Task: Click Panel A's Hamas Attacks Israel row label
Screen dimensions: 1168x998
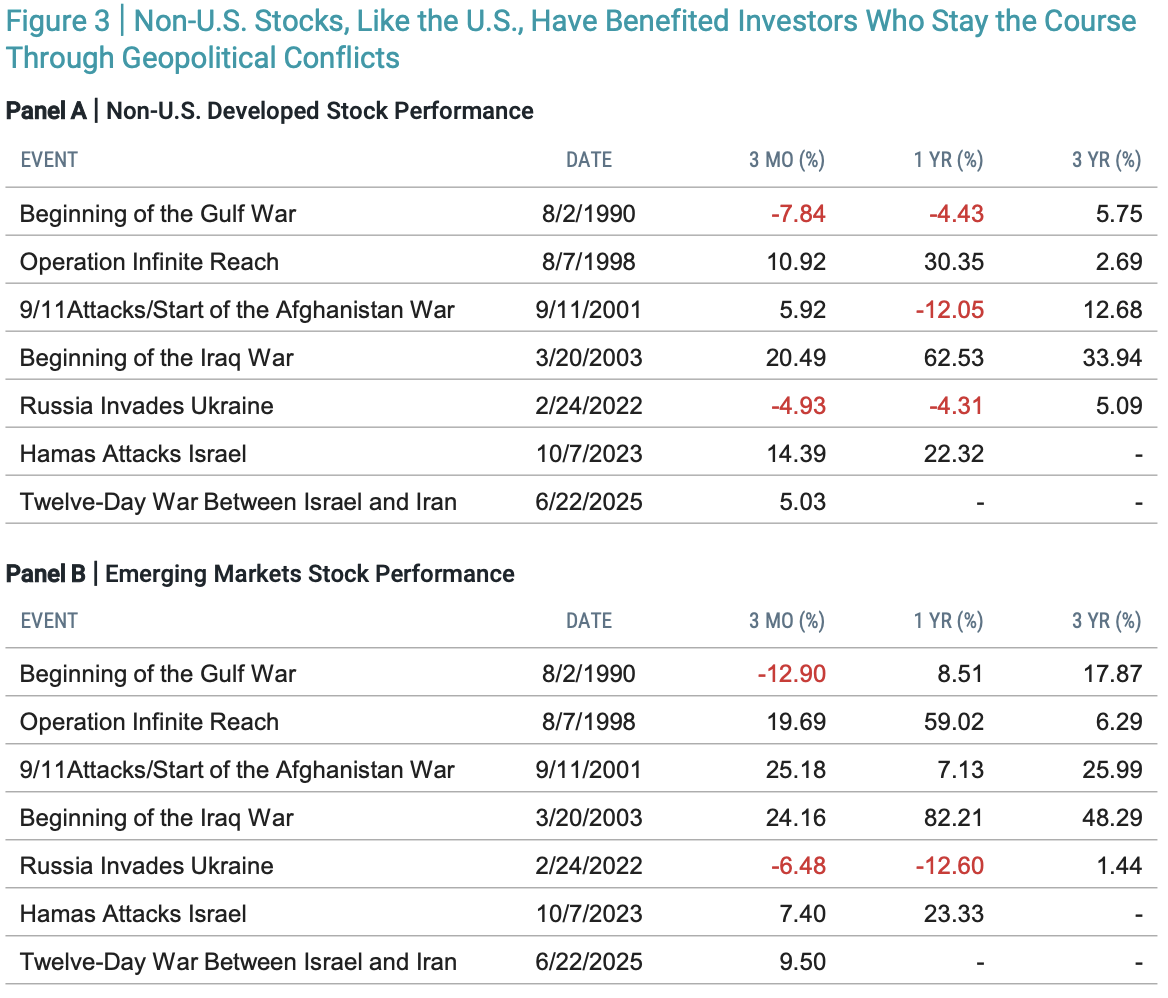Action: [133, 454]
